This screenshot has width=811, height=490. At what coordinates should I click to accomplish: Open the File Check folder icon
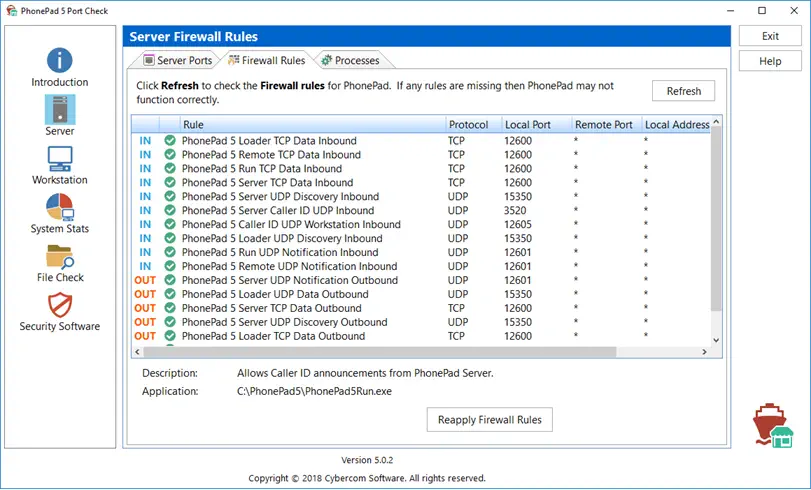[59, 257]
